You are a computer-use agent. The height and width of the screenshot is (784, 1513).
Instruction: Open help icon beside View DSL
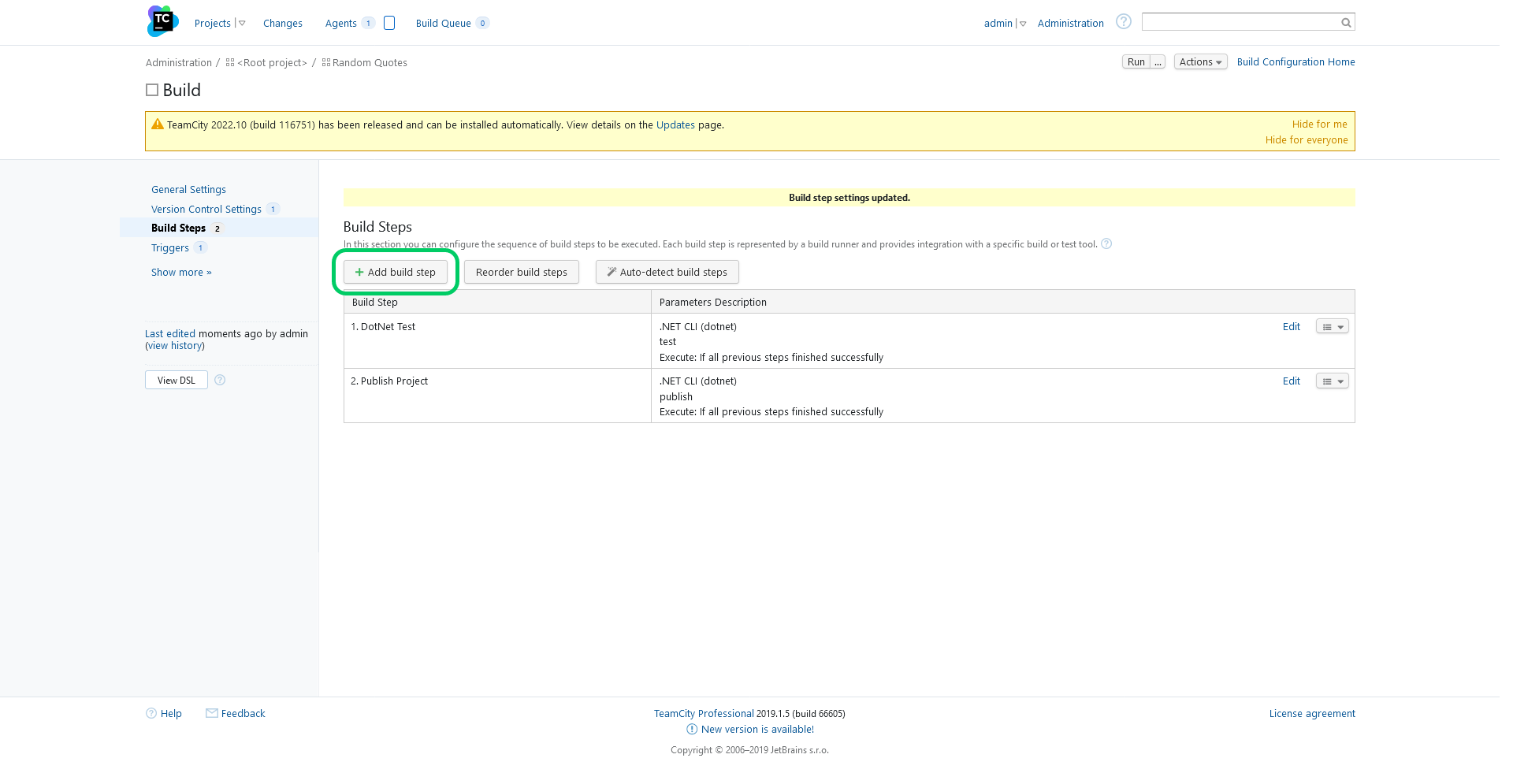[x=220, y=380]
